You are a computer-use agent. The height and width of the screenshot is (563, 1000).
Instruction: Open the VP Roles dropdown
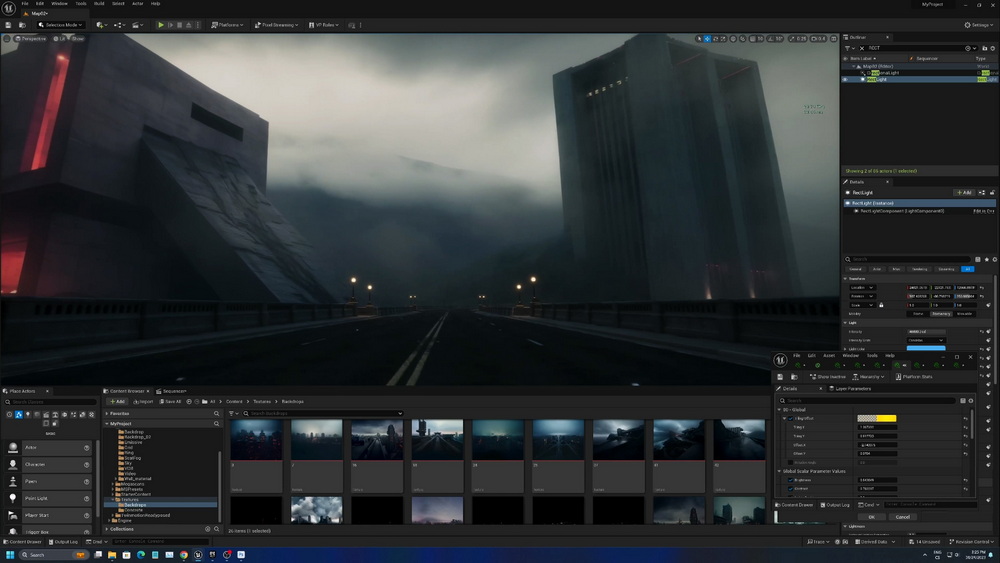(323, 25)
